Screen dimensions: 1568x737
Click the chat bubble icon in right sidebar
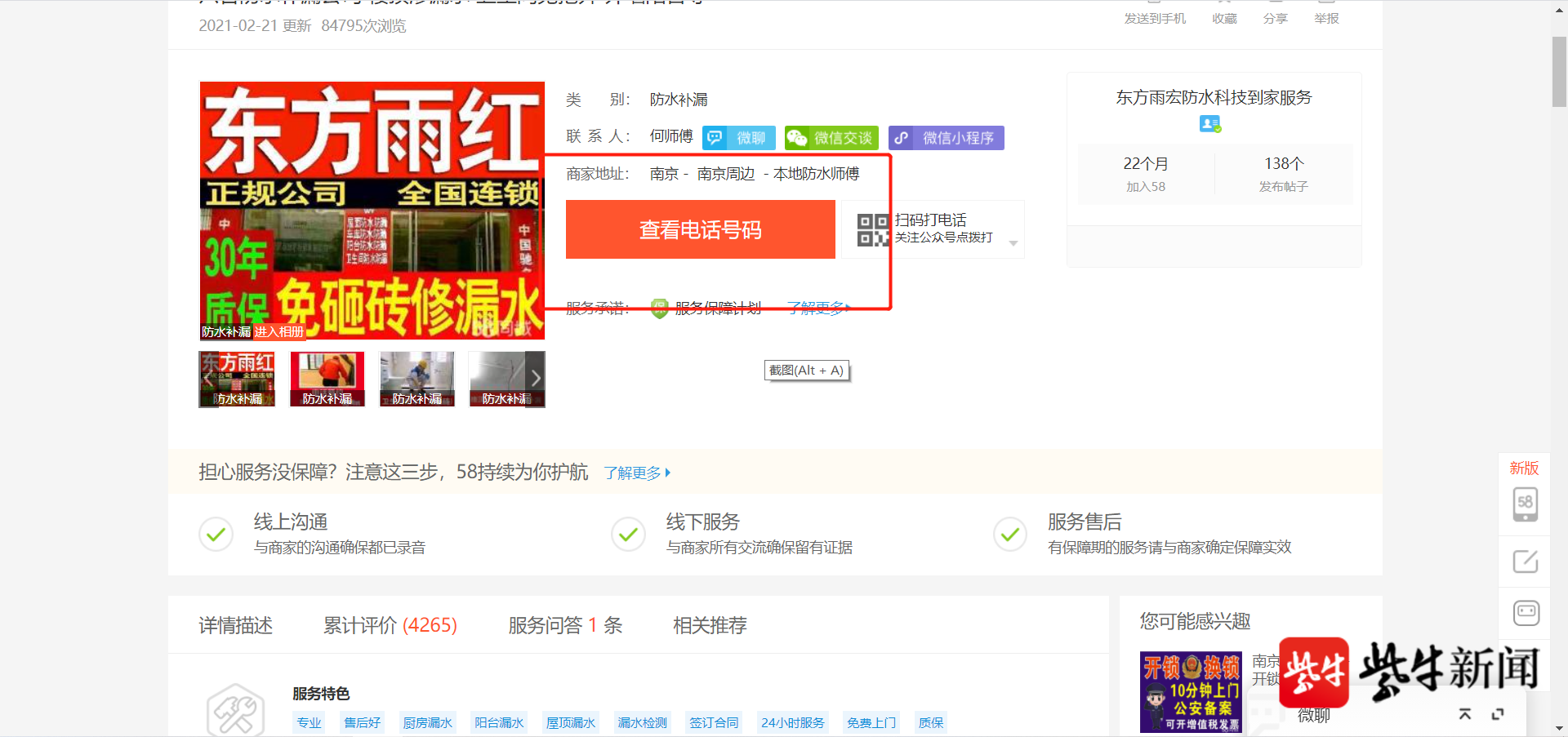point(1526,612)
